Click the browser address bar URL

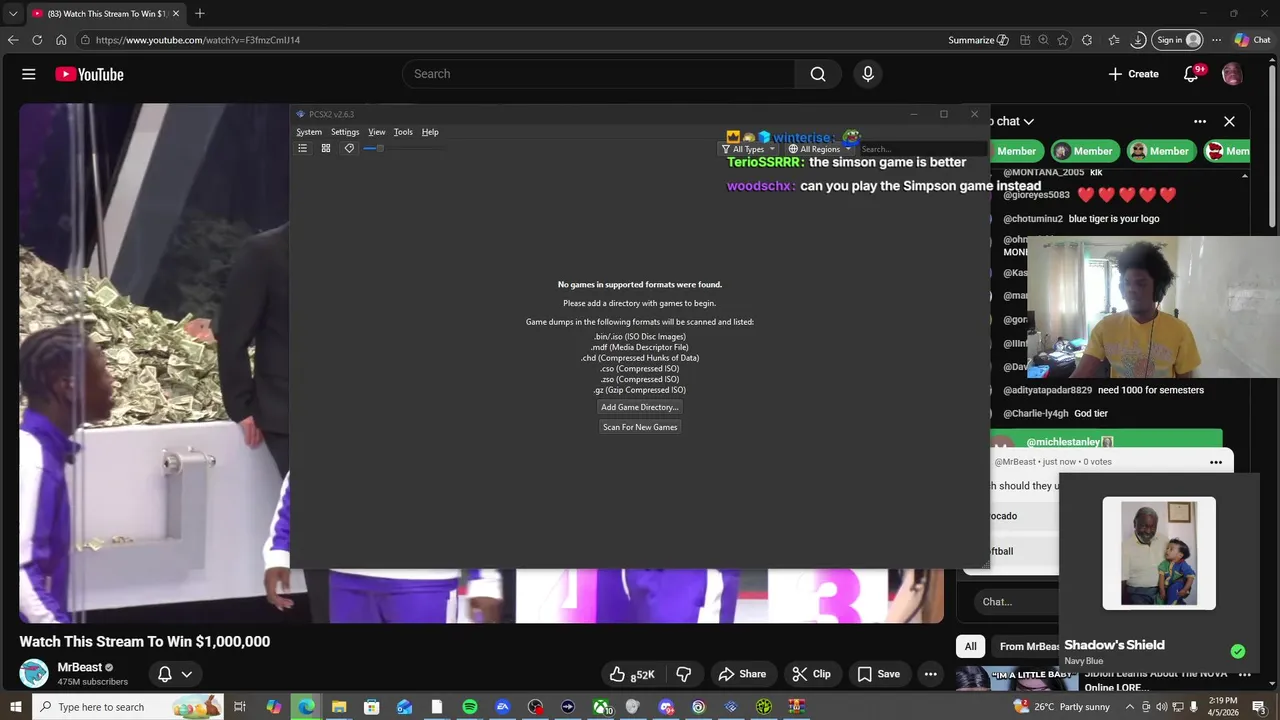(198, 40)
